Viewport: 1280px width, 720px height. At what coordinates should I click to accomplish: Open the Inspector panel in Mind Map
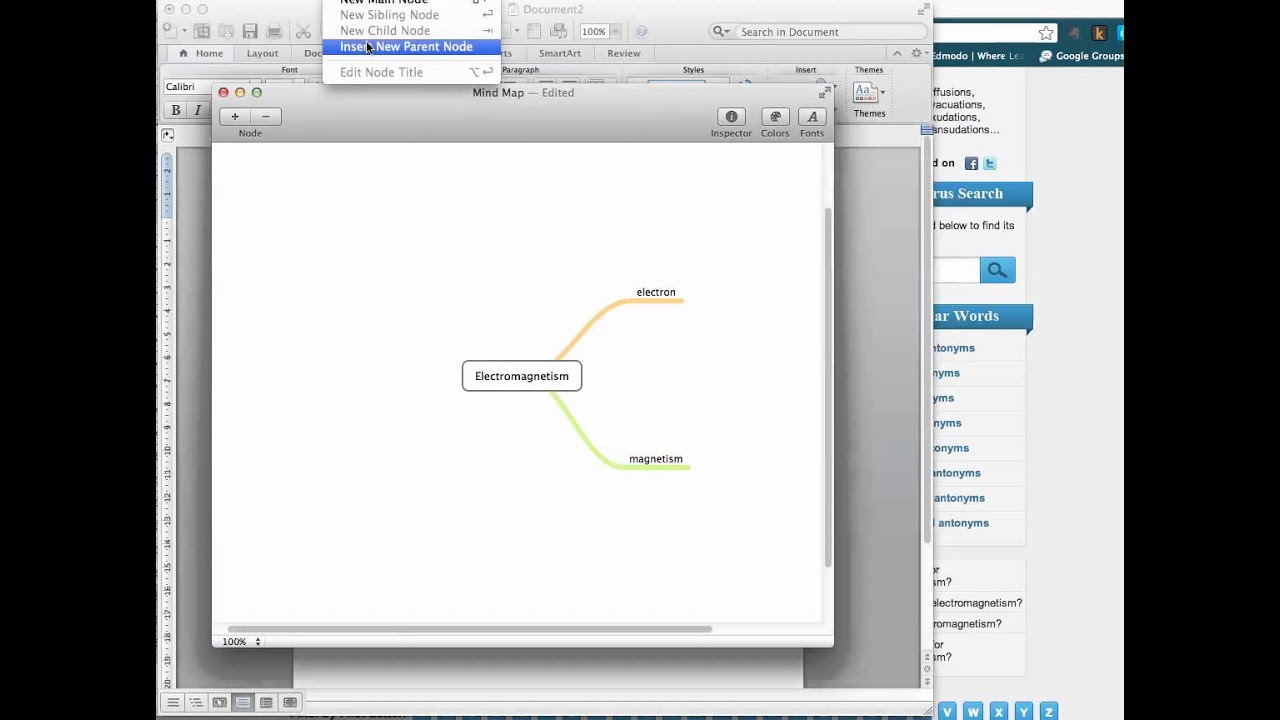[x=731, y=117]
